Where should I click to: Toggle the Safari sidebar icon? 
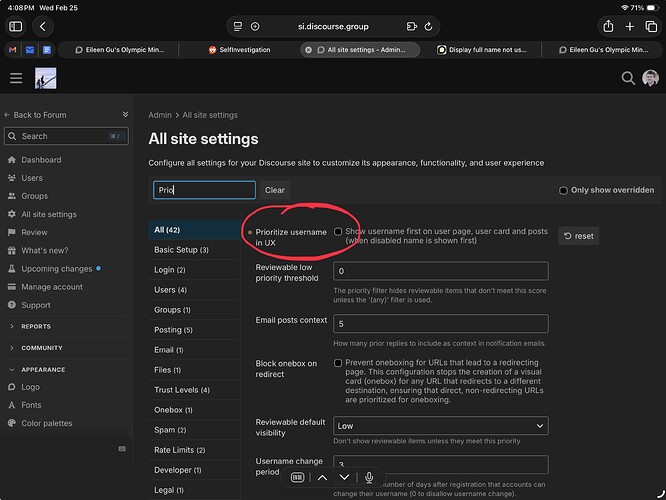(x=16, y=26)
